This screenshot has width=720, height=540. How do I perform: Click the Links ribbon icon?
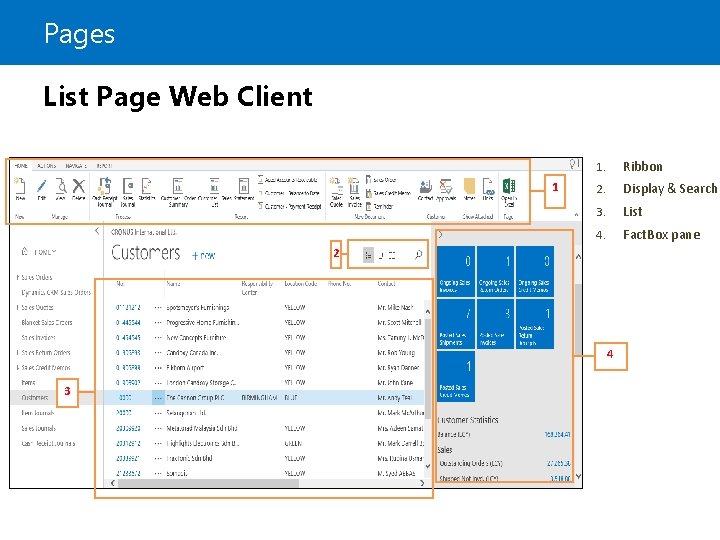tap(488, 189)
